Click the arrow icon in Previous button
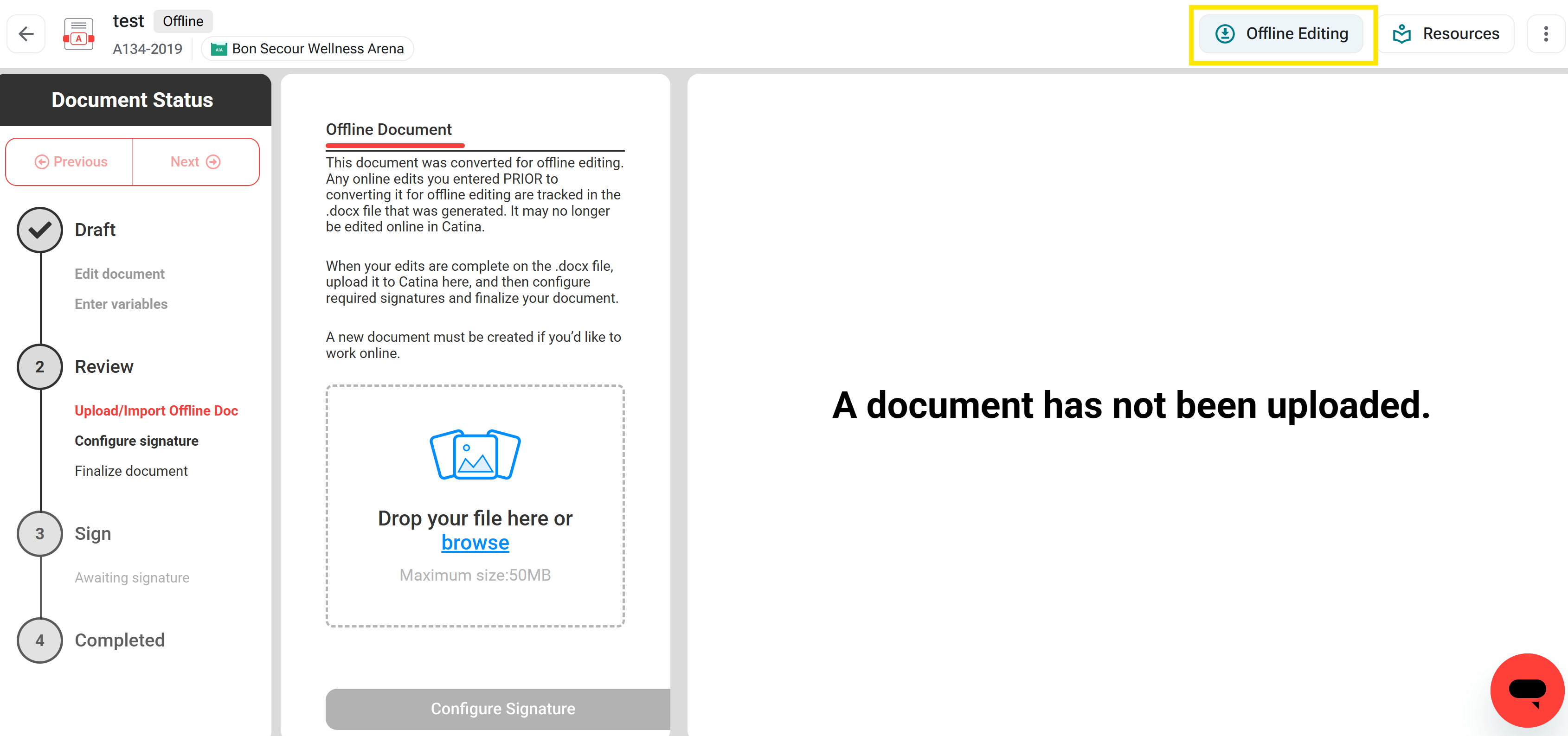Viewport: 1568px width, 736px height. tap(41, 162)
